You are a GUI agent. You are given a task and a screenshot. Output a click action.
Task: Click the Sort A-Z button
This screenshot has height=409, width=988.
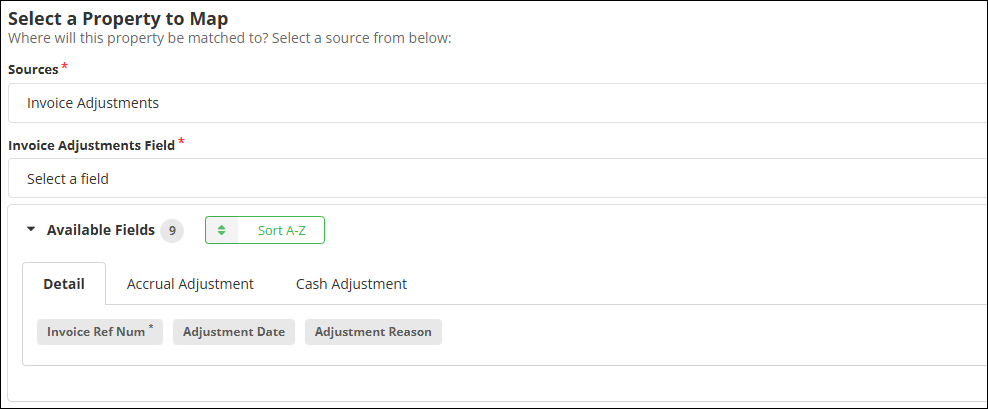281,230
